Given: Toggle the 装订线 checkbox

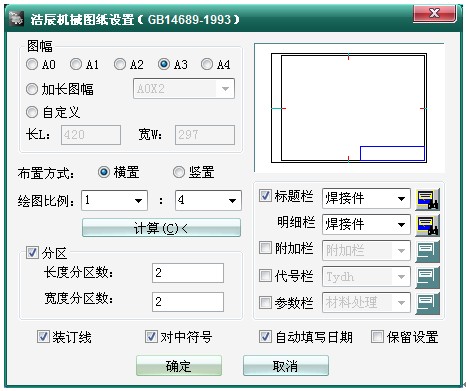Looking at the screenshot, I should pyautogui.click(x=43, y=337).
